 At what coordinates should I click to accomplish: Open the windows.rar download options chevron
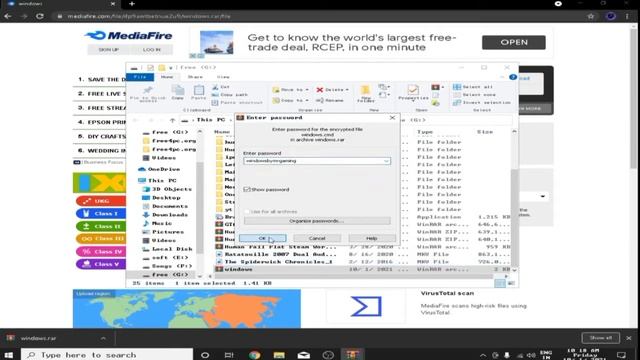coord(103,338)
